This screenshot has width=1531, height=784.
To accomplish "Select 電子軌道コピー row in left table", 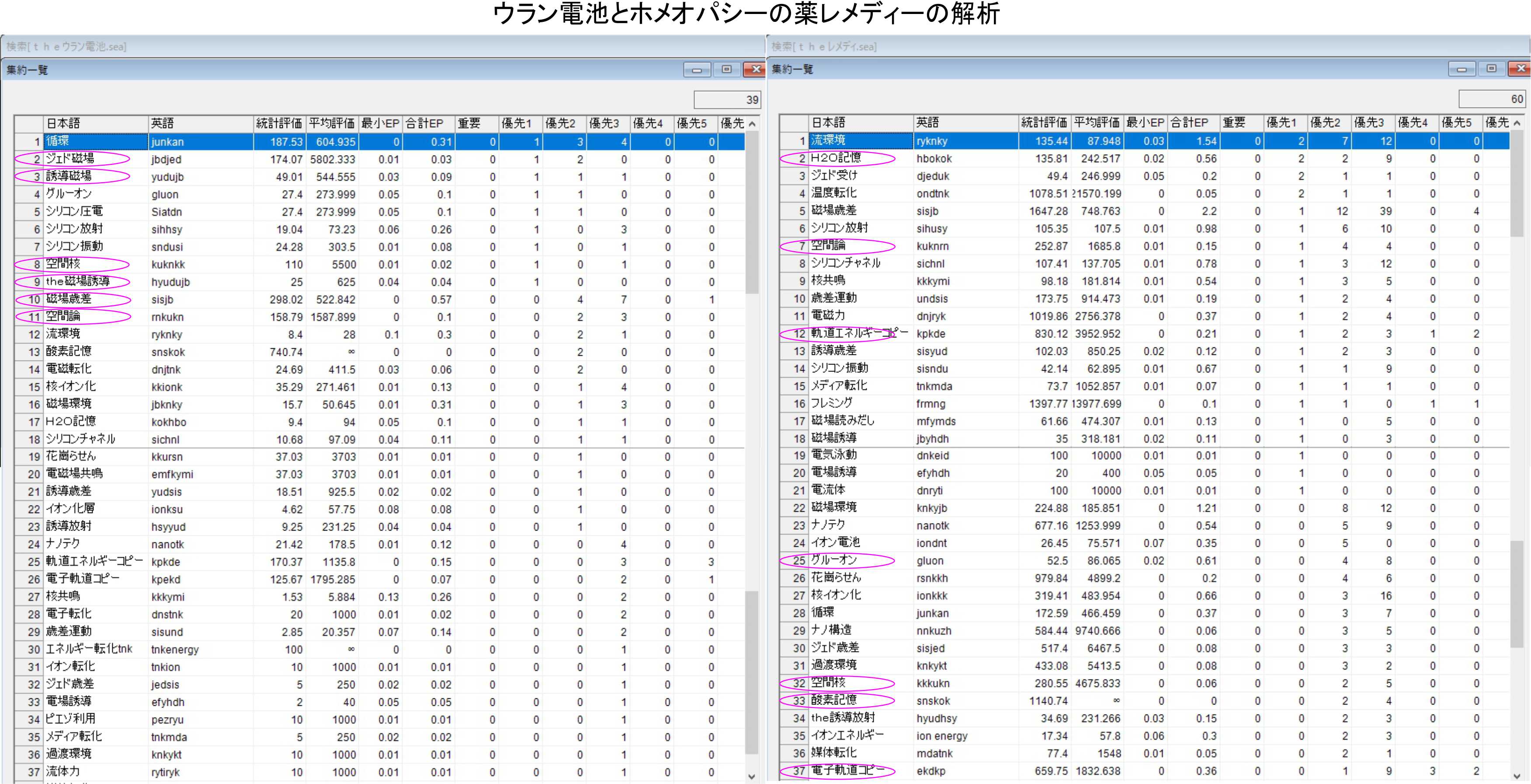I will click(x=379, y=579).
